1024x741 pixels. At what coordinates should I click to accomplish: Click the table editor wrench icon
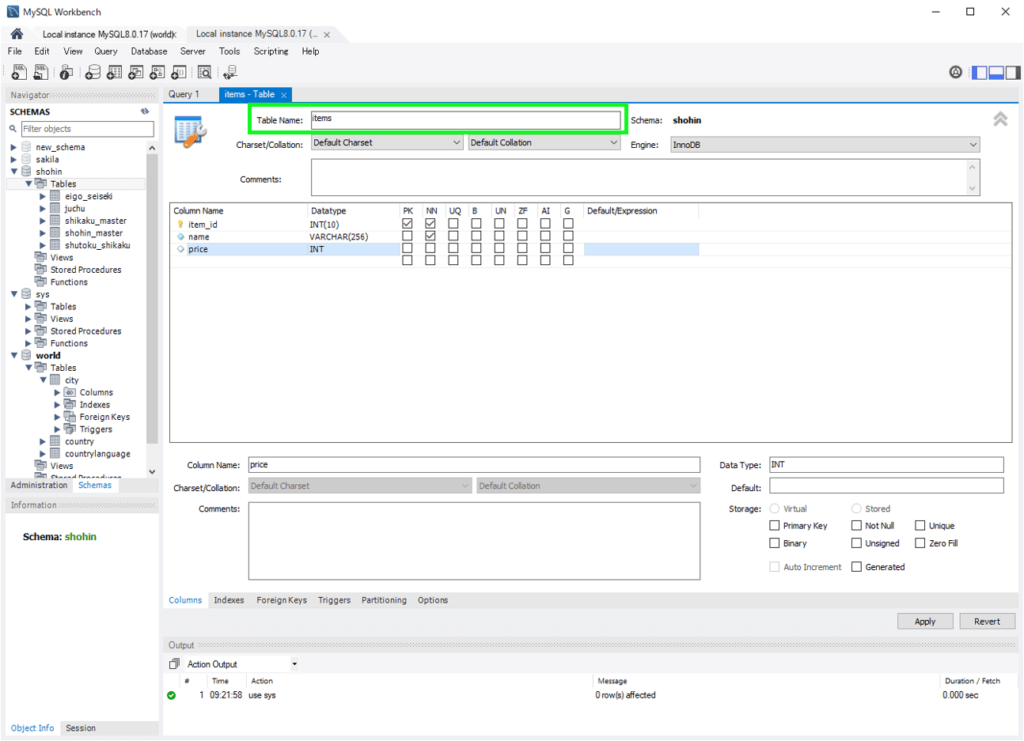[x=190, y=131]
